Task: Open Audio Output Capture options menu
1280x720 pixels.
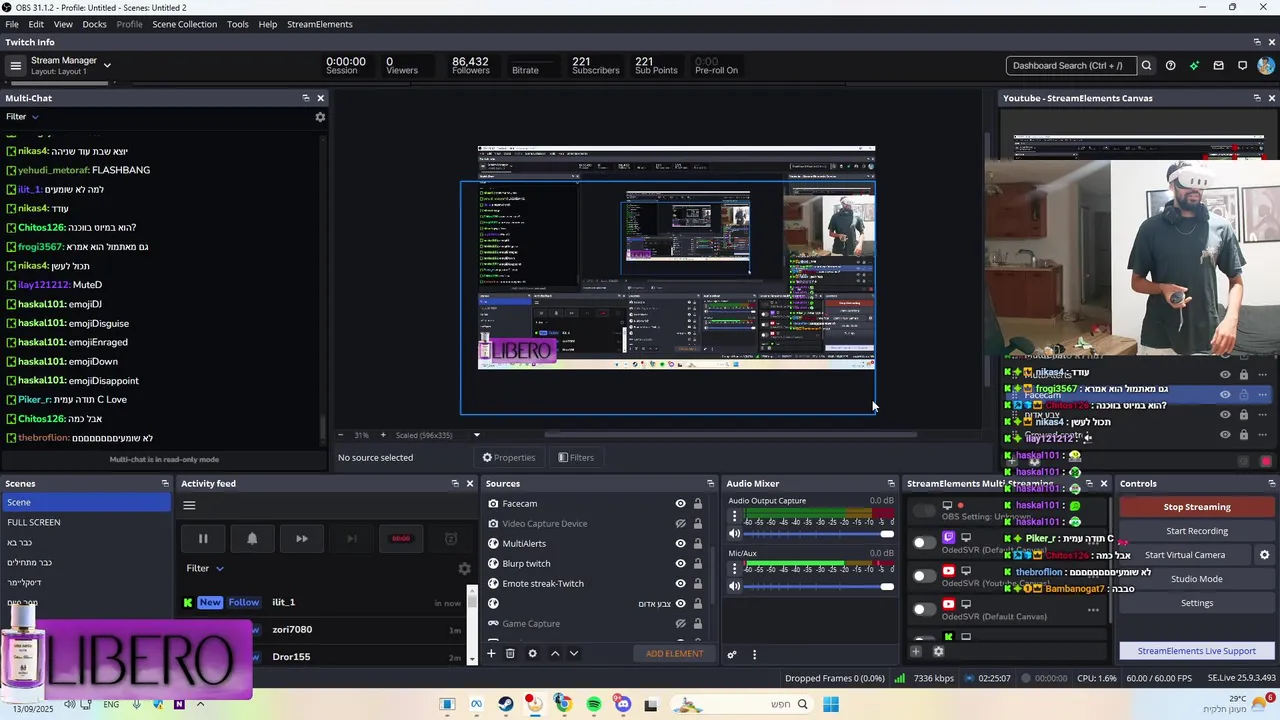Action: (735, 517)
